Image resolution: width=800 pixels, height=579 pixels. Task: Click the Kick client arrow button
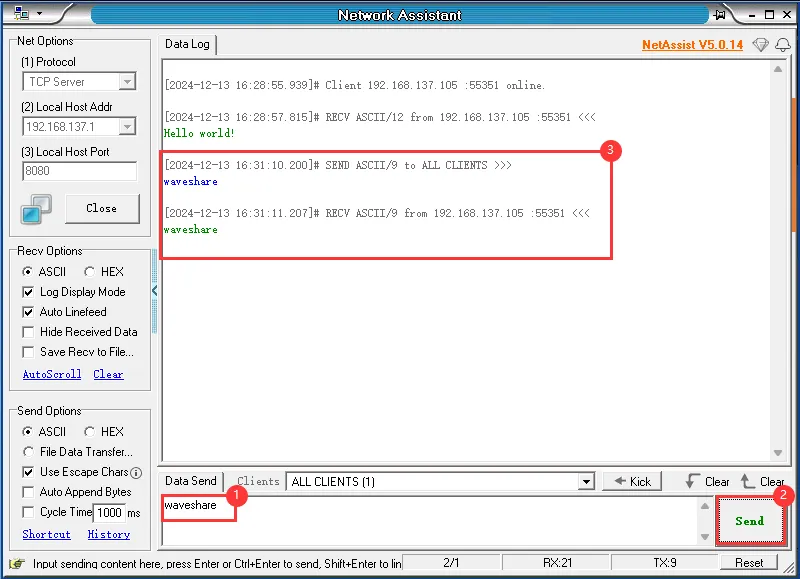pyautogui.click(x=629, y=481)
